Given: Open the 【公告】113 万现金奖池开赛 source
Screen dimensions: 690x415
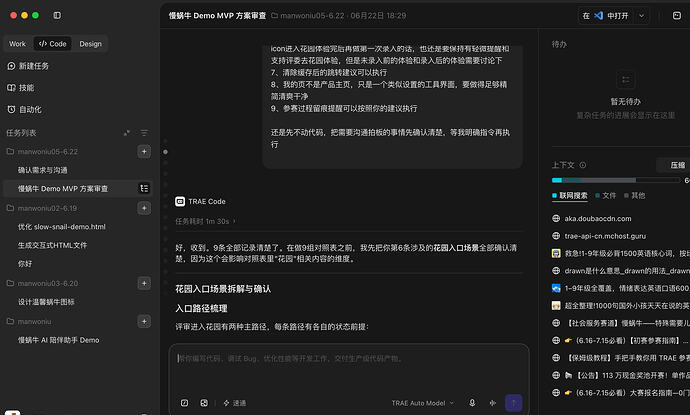Looking at the screenshot, I should click(621, 375).
